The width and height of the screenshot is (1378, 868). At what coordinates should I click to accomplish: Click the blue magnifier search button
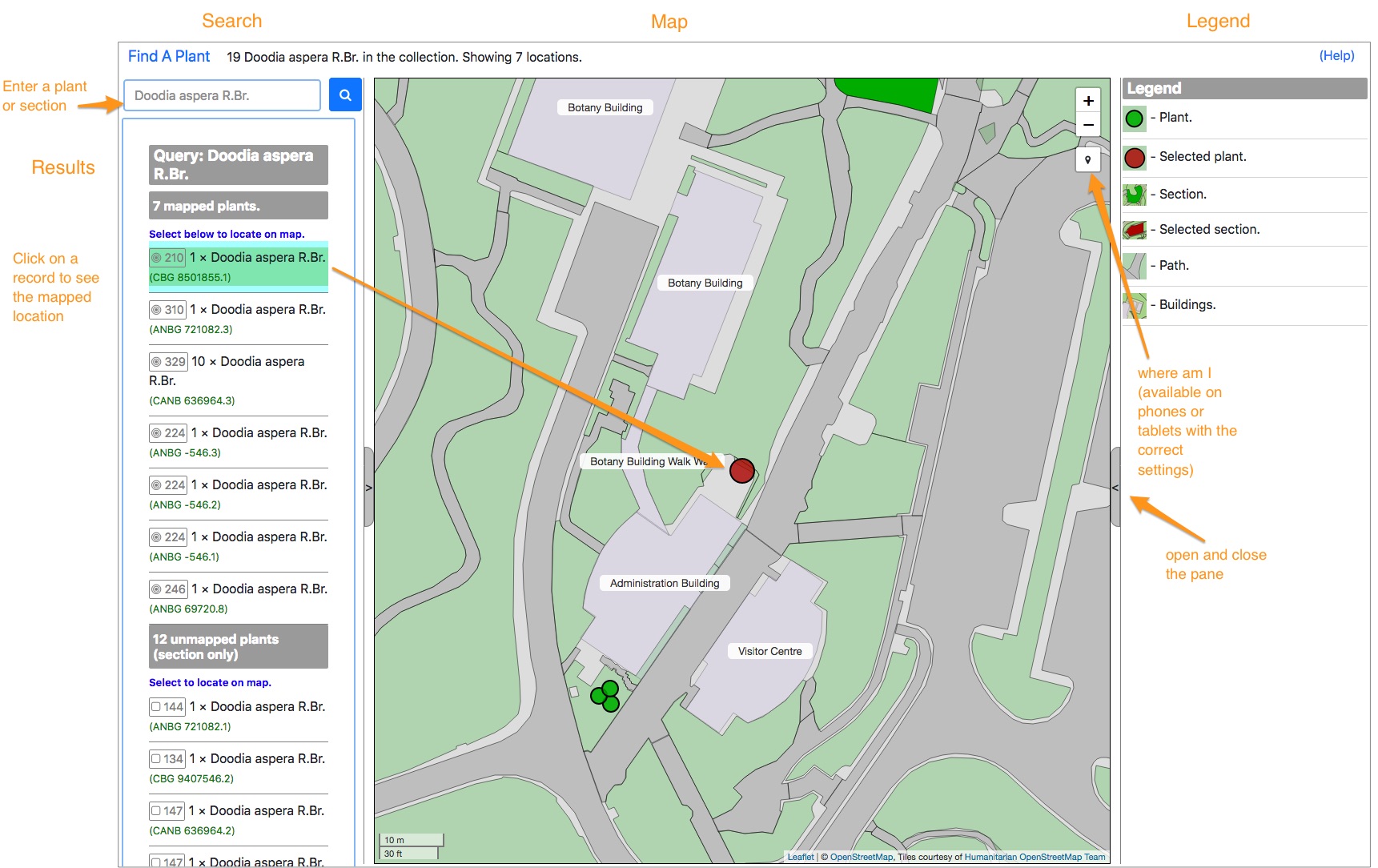[345, 95]
